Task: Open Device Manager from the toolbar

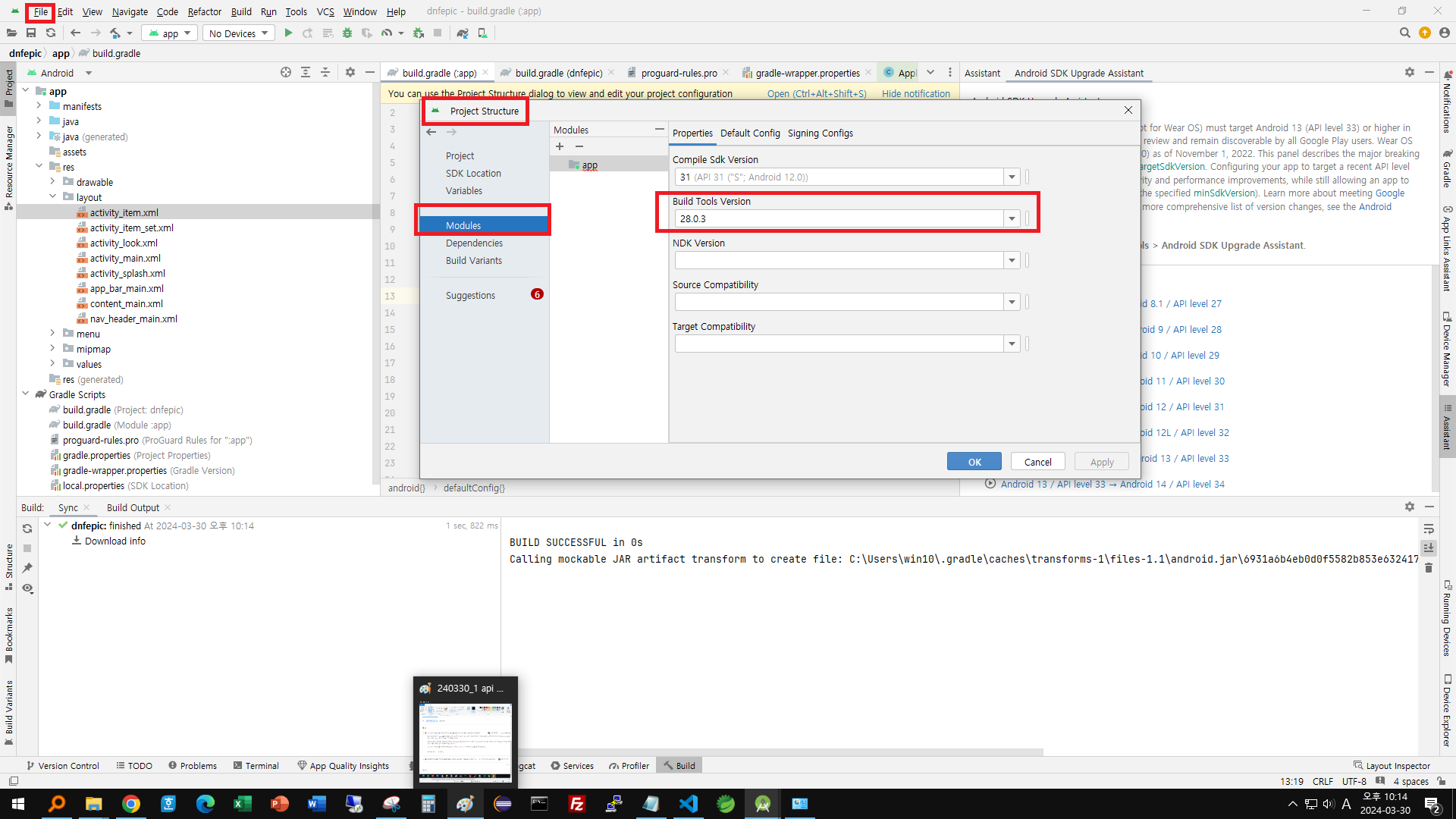Action: click(482, 33)
